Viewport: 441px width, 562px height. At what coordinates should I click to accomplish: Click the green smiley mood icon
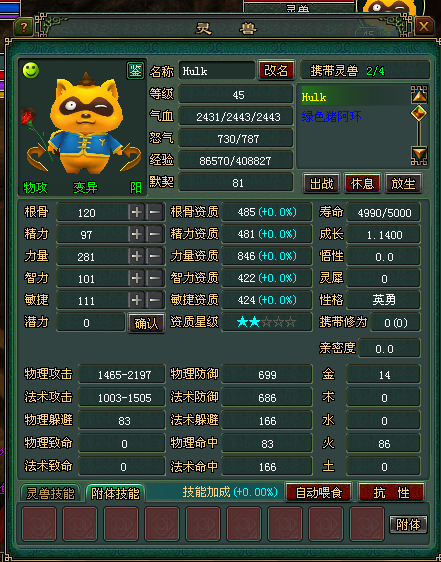tap(31, 70)
